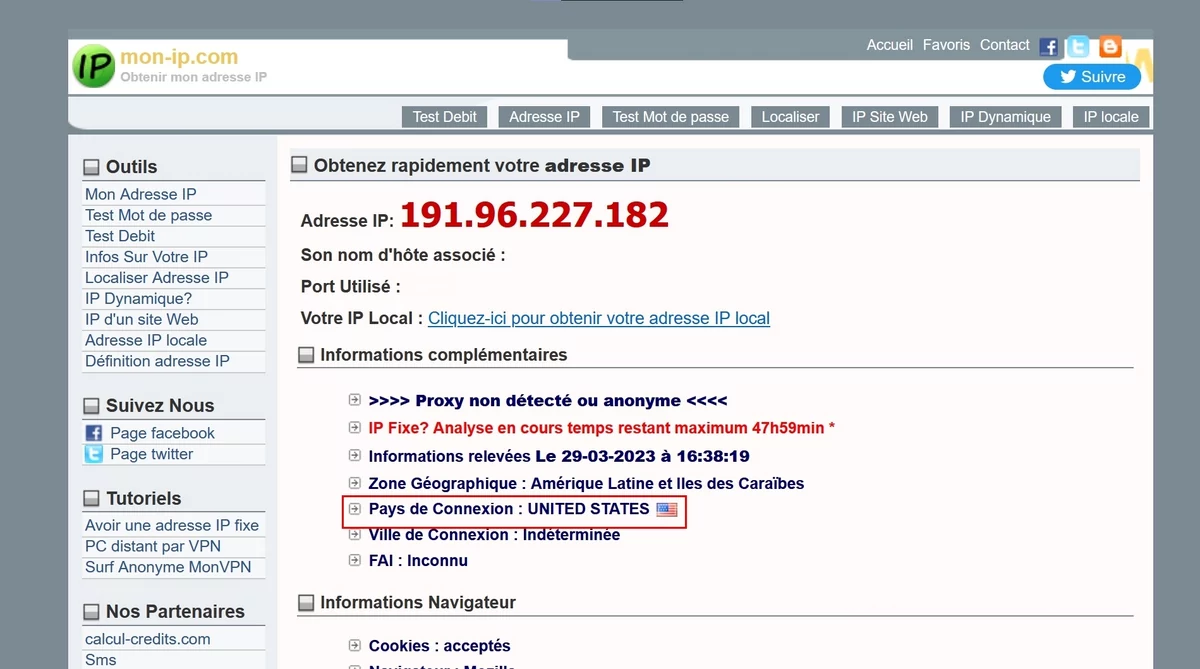
Task: Open Définition adresse IP link
Action: pos(157,362)
